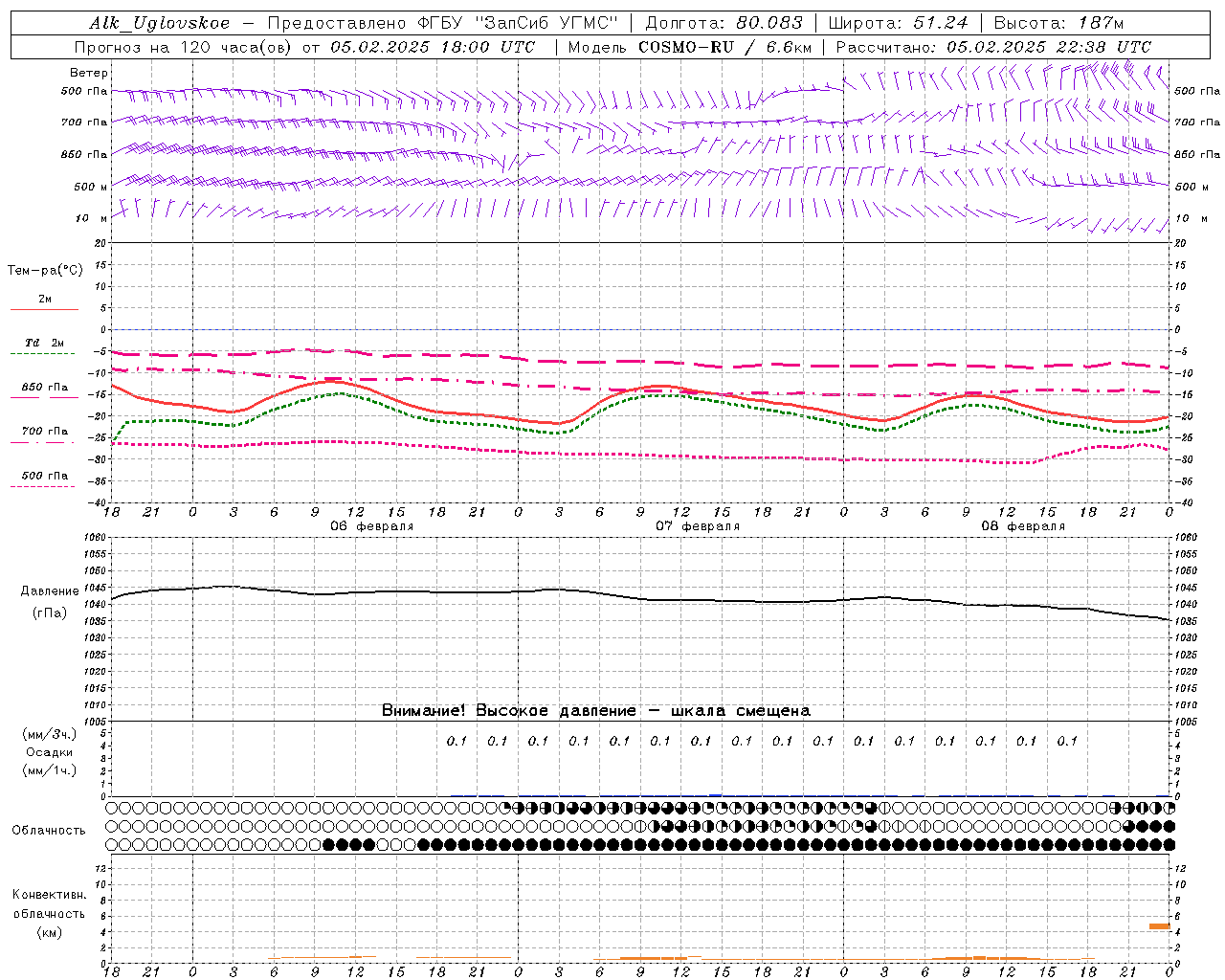The height and width of the screenshot is (980, 1225).
Task: Click the 08 февраля date label
Action: [1023, 526]
